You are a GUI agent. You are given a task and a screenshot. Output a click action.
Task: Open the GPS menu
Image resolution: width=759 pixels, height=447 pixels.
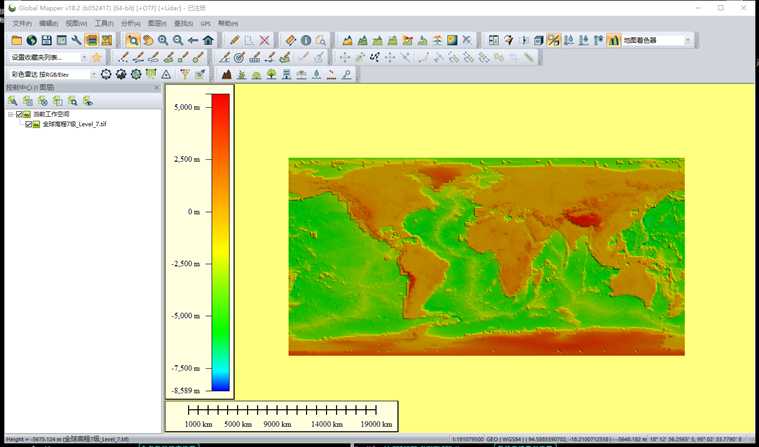coord(206,23)
